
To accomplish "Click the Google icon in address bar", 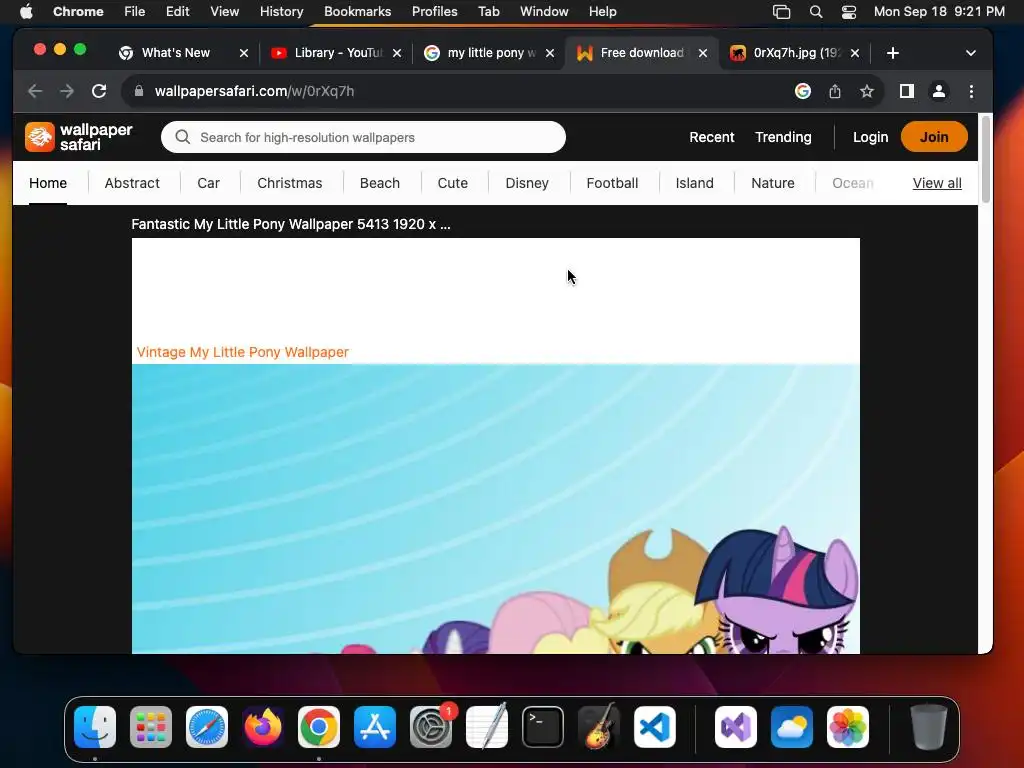I will click(803, 91).
